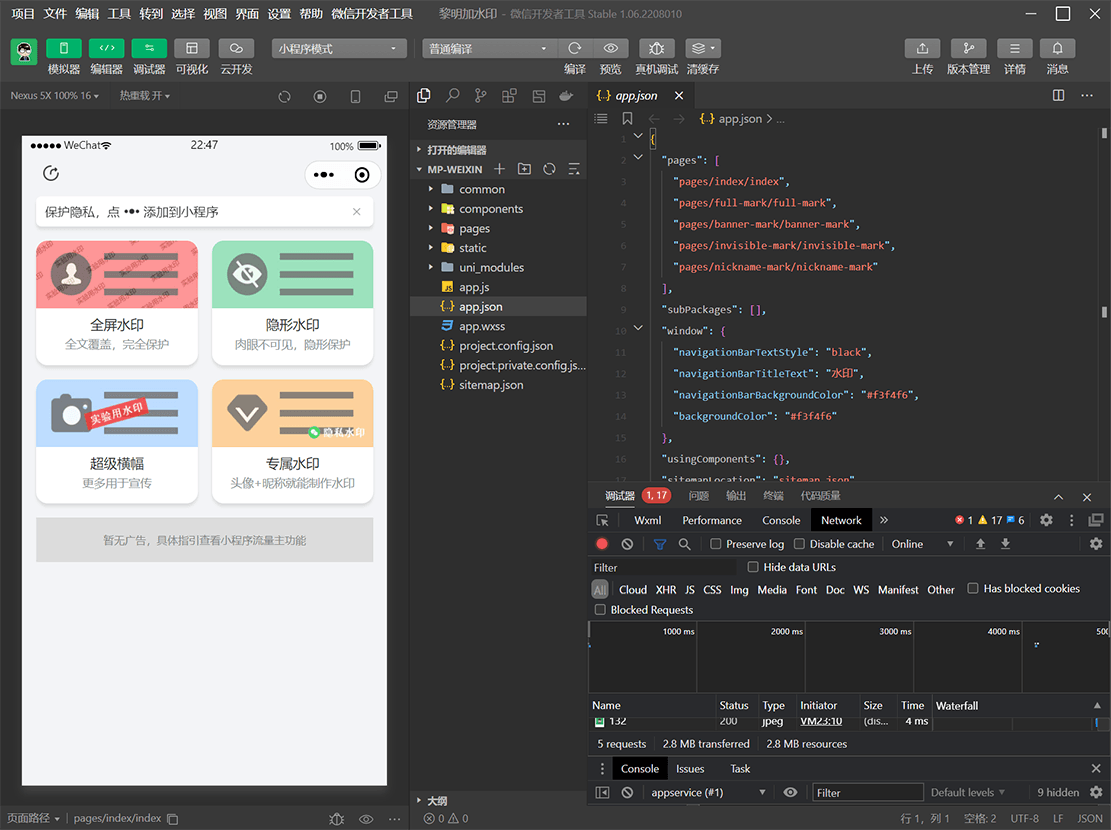The image size is (1111, 830).
Task: Toggle the simulator panel button
Action: point(64,48)
